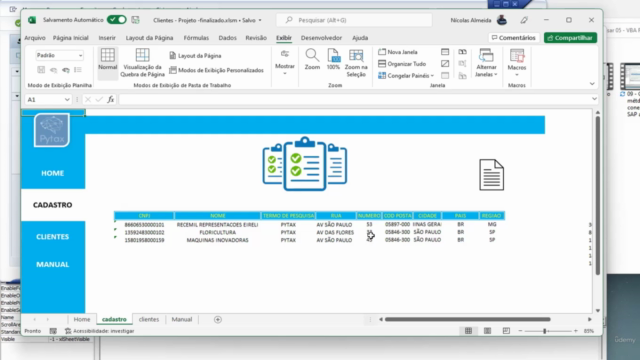The width and height of the screenshot is (640, 360).
Task: Click View Side by Side icon
Action: [x=462, y=52]
